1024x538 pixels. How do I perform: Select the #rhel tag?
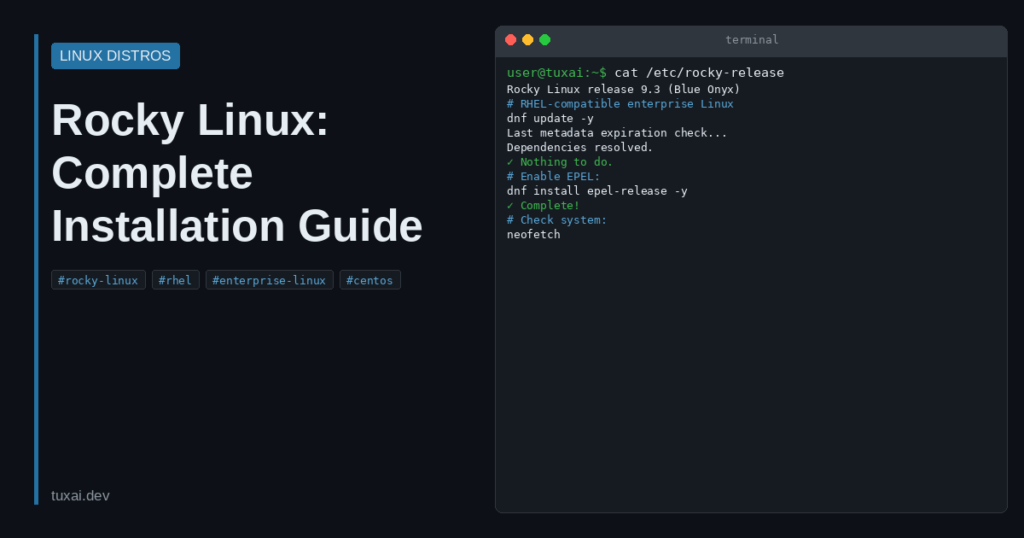coord(175,280)
